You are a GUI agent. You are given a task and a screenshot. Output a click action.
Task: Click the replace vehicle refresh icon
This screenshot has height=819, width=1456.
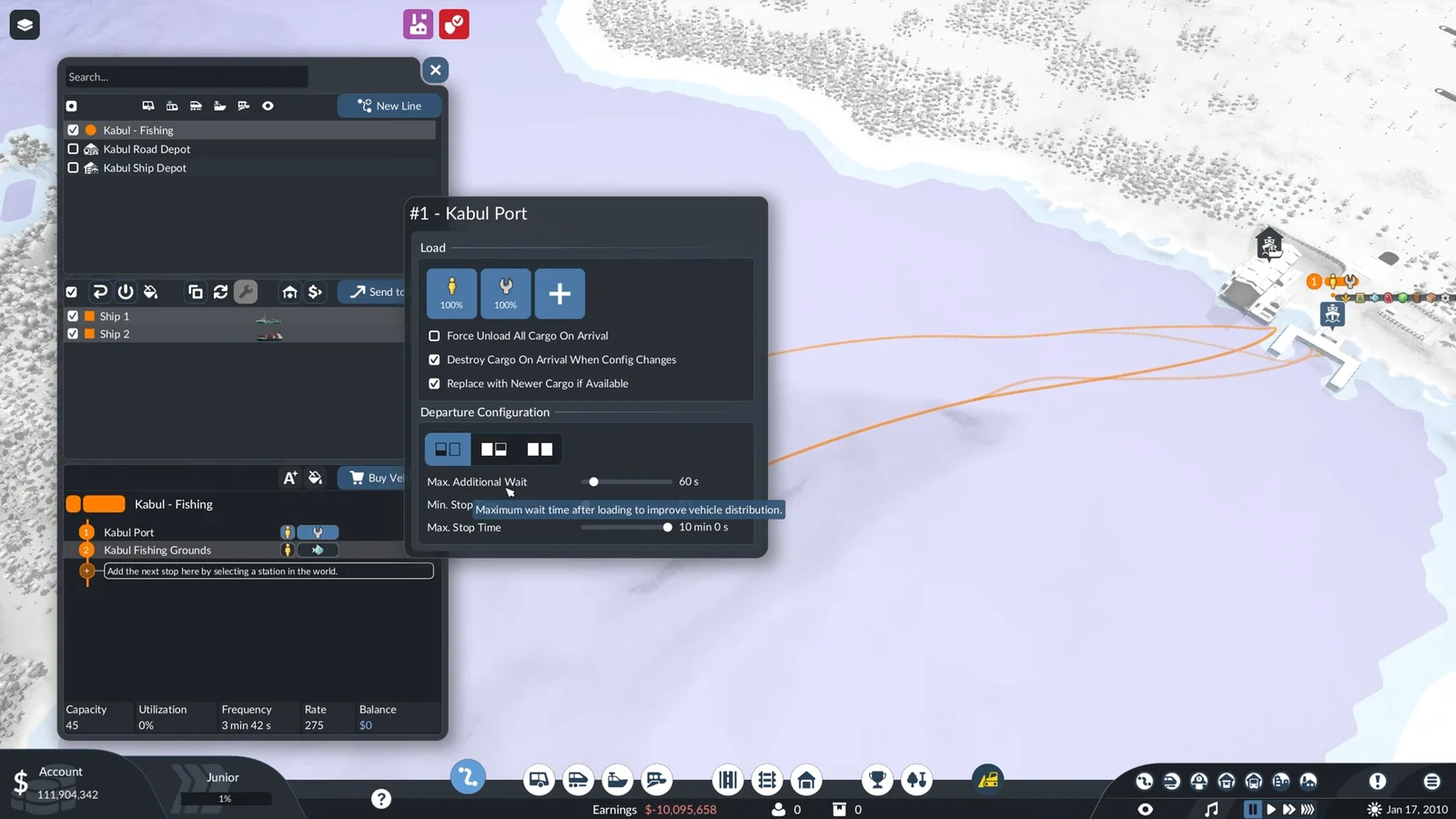coord(220,292)
